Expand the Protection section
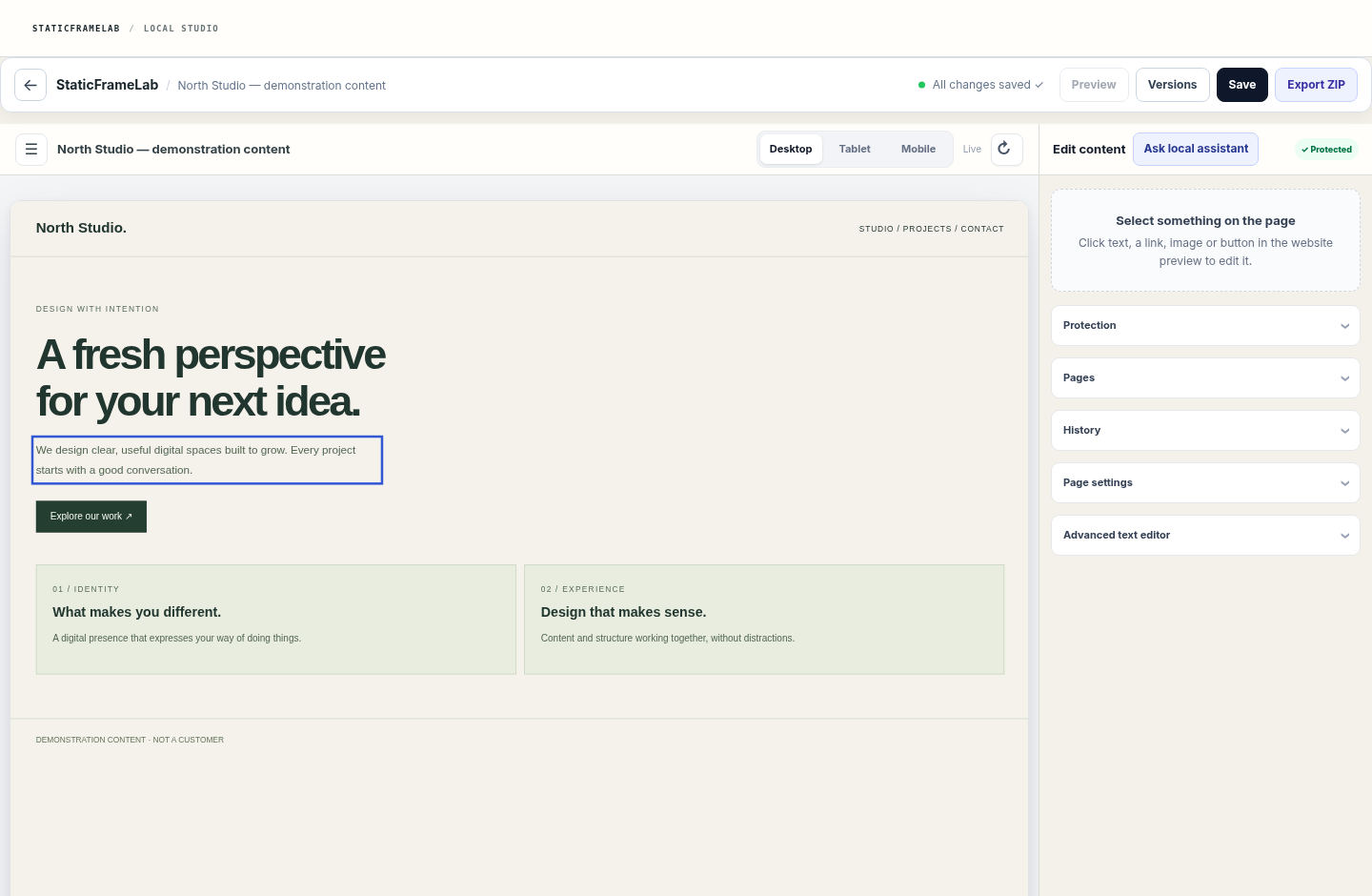 (x=1205, y=326)
